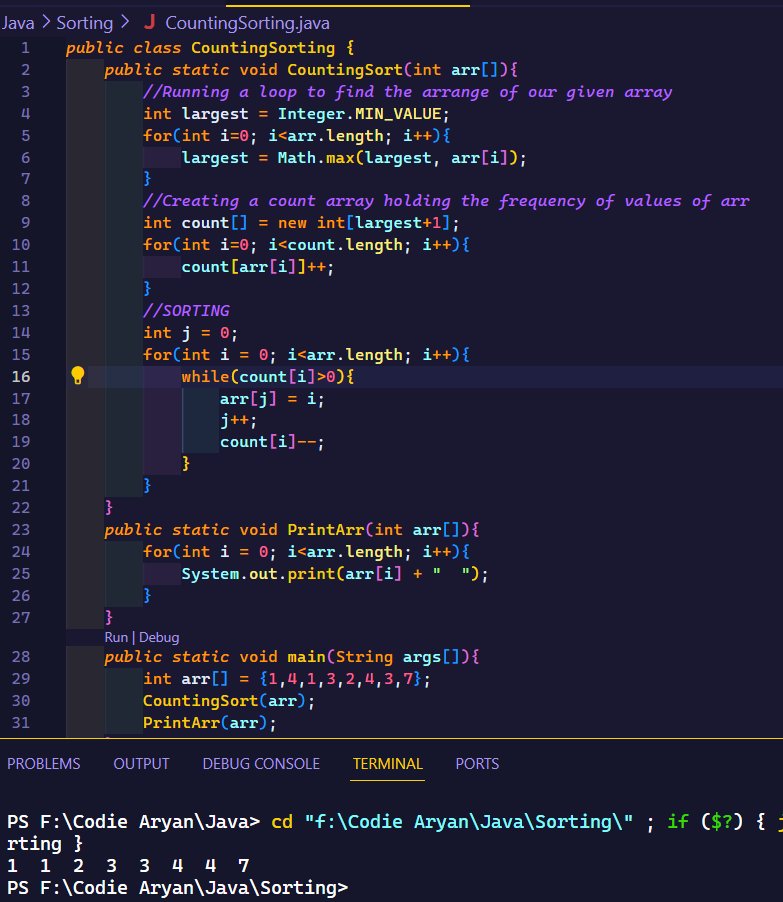Click 'System.out.print' statement on line 25

click(335, 574)
